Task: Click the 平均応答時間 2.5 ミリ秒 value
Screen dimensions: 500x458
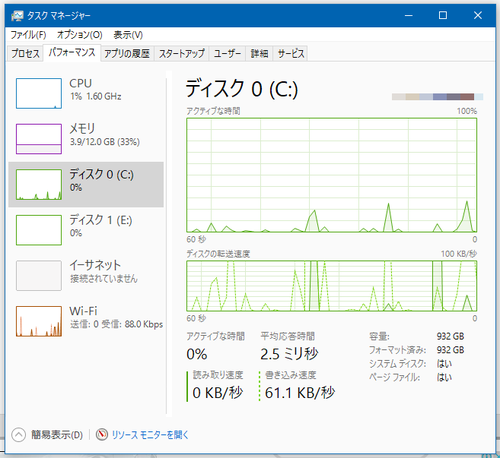Action: pyautogui.click(x=289, y=354)
